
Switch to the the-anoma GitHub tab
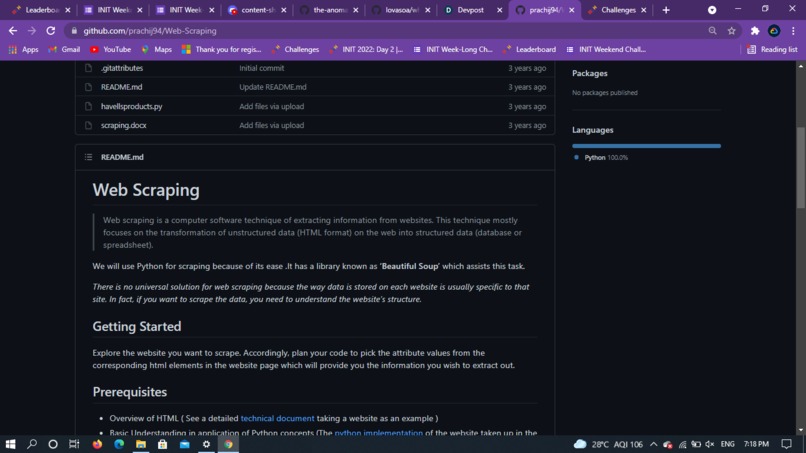(329, 10)
